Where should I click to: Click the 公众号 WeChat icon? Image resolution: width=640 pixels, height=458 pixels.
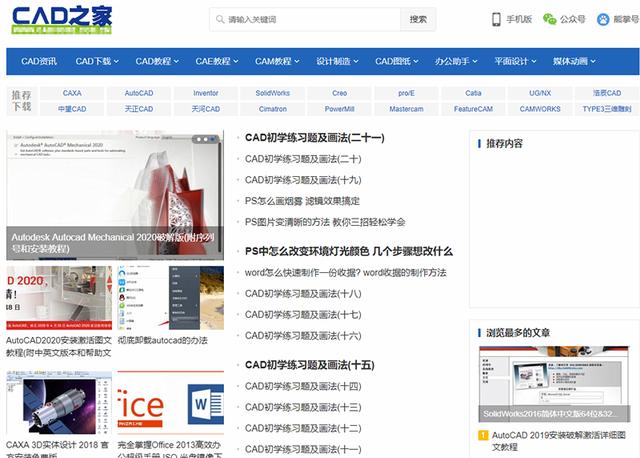pos(549,19)
